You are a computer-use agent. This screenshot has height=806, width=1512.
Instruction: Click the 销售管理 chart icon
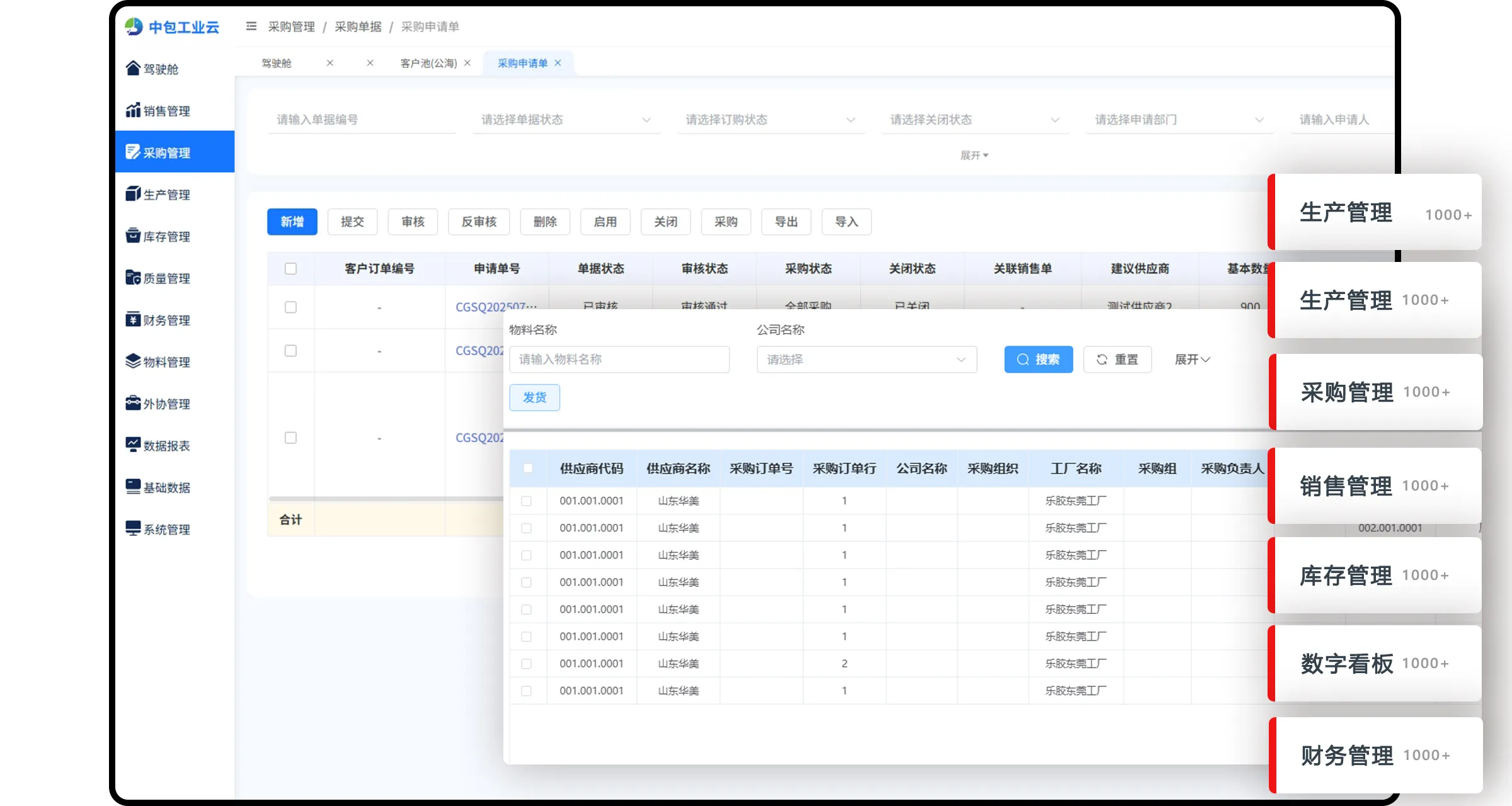pyautogui.click(x=132, y=110)
